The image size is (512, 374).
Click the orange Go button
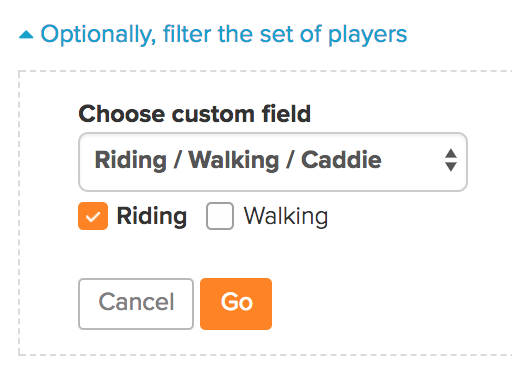click(236, 304)
